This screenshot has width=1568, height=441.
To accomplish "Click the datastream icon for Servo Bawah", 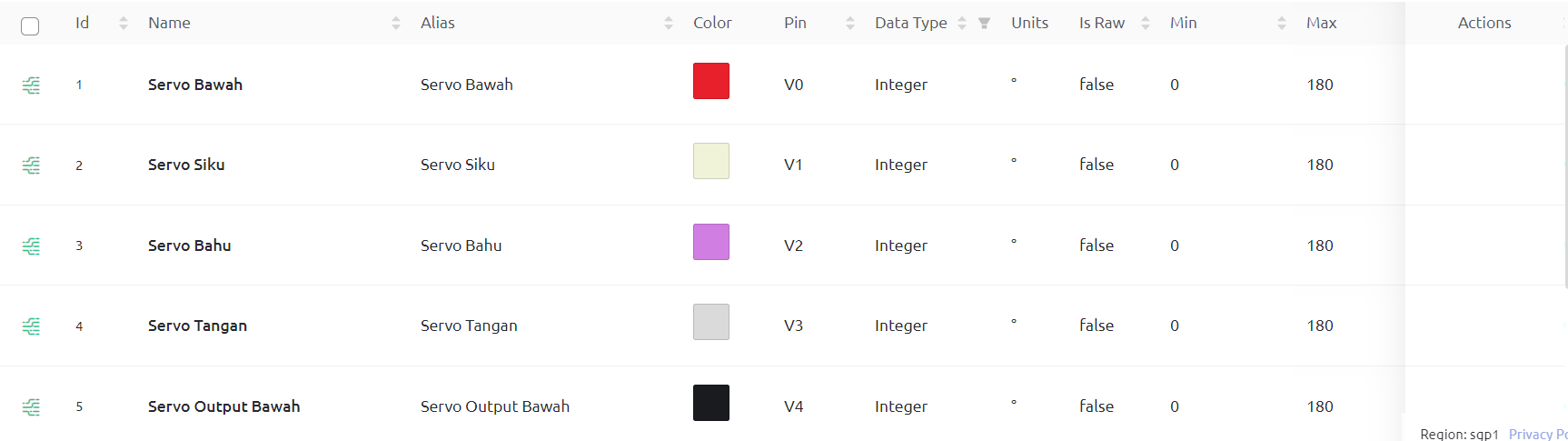I will click(x=31, y=85).
